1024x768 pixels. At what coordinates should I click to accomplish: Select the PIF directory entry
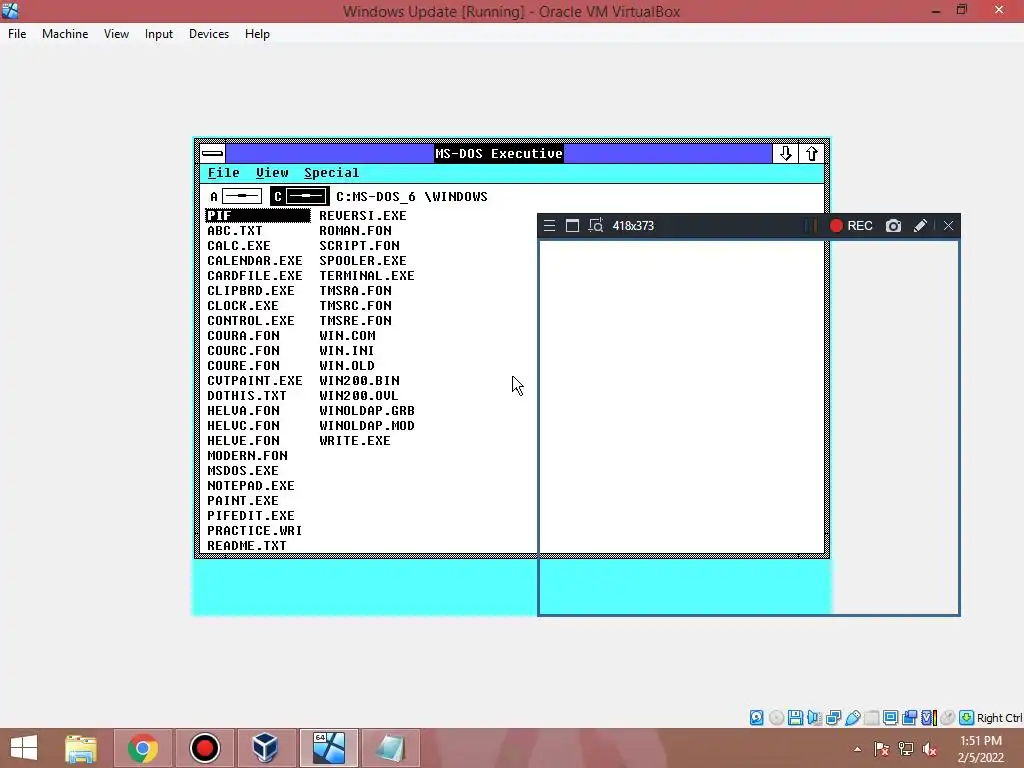[258, 216]
